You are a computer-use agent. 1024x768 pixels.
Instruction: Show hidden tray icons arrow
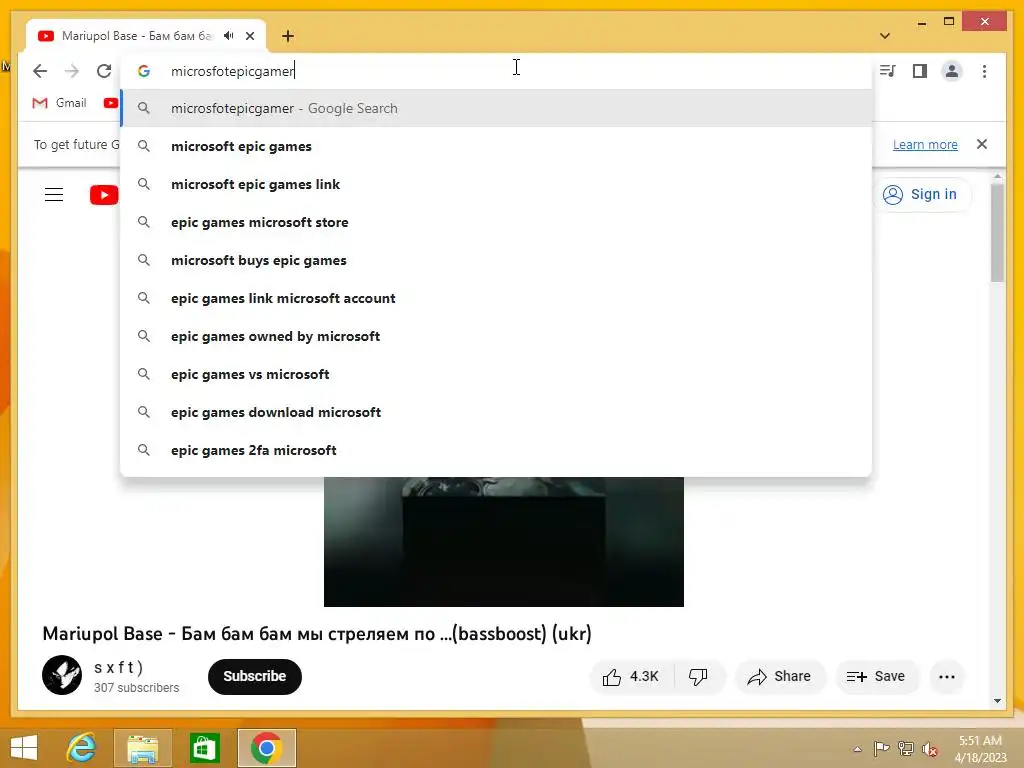(857, 749)
